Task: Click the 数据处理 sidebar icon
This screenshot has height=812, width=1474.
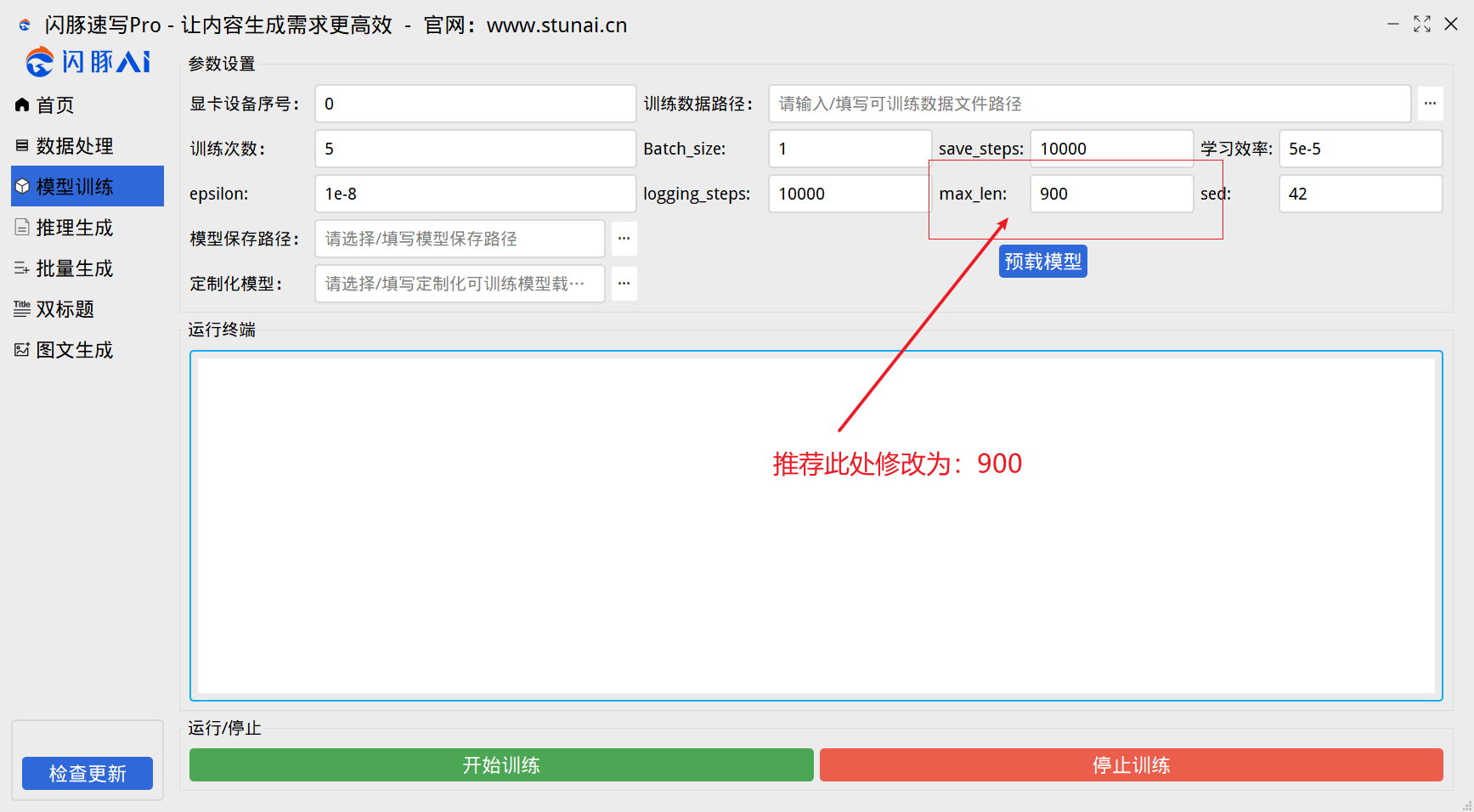Action: pyautogui.click(x=22, y=145)
